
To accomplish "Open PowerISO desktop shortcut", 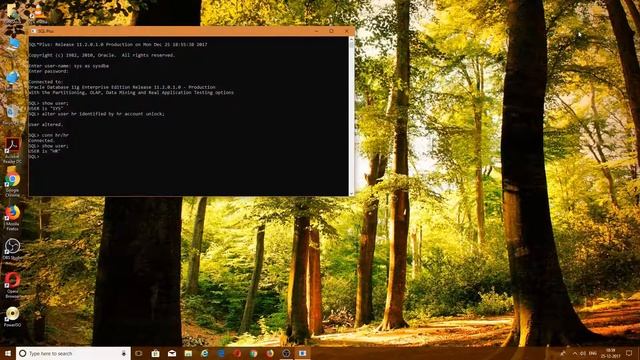I will click(x=12, y=317).
